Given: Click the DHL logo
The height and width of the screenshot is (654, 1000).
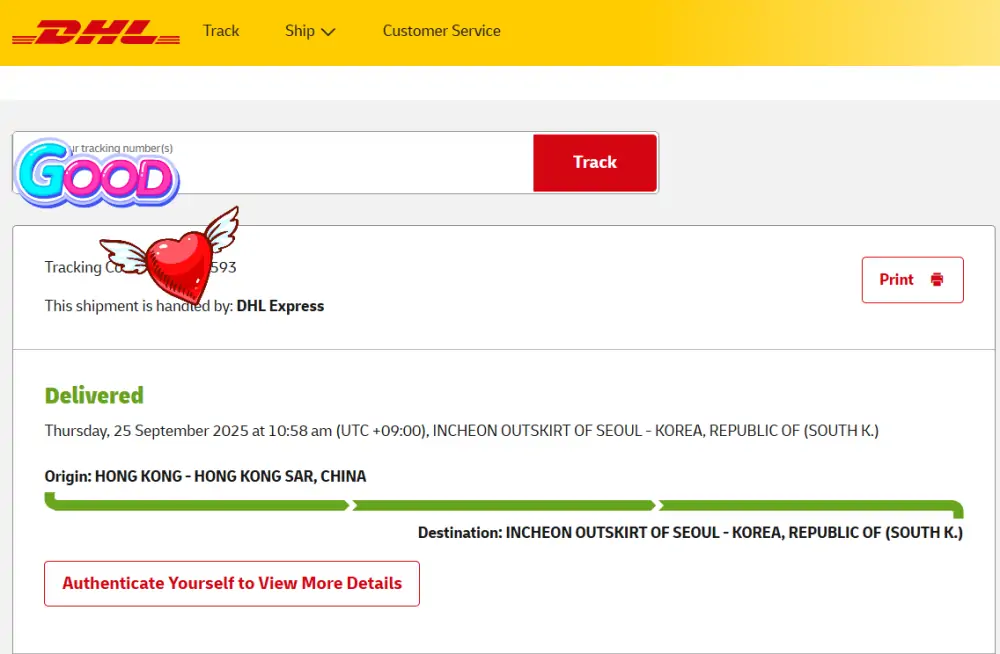Looking at the screenshot, I should point(96,32).
